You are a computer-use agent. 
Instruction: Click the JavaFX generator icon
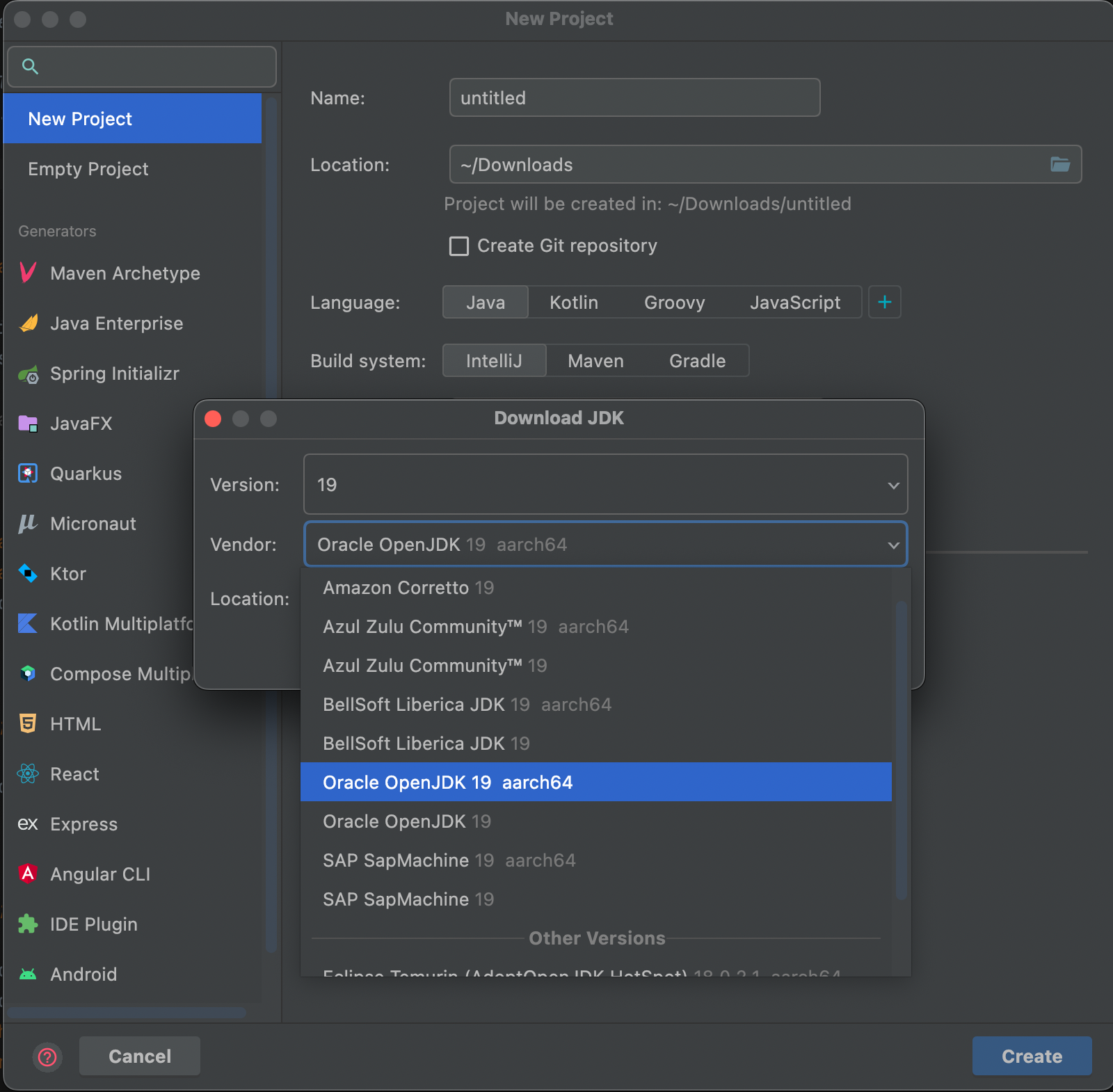point(28,423)
